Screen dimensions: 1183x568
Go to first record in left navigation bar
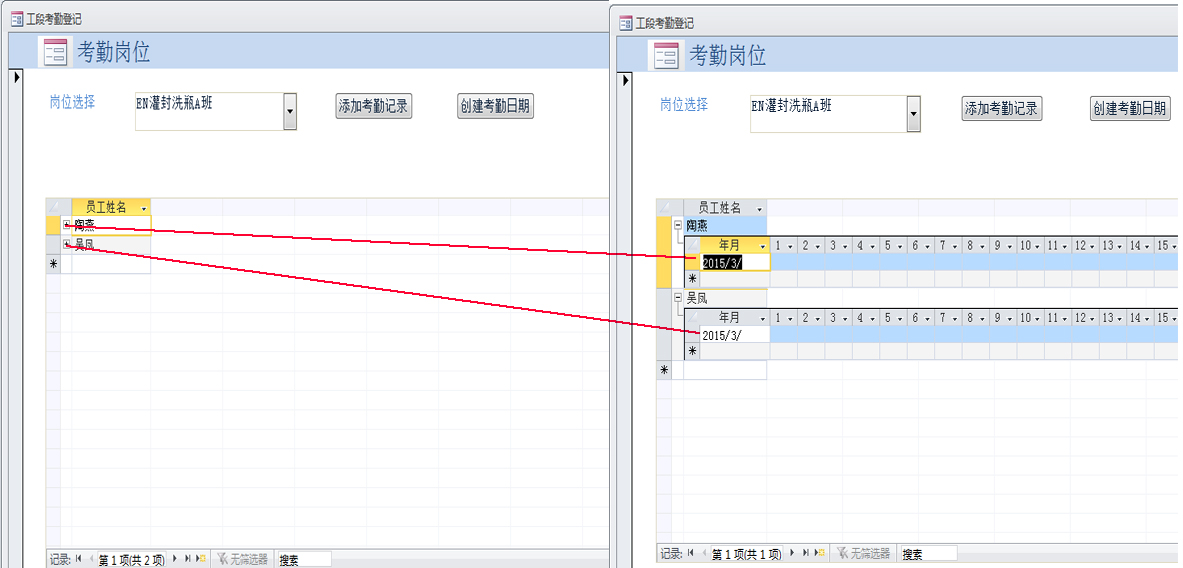[78, 560]
